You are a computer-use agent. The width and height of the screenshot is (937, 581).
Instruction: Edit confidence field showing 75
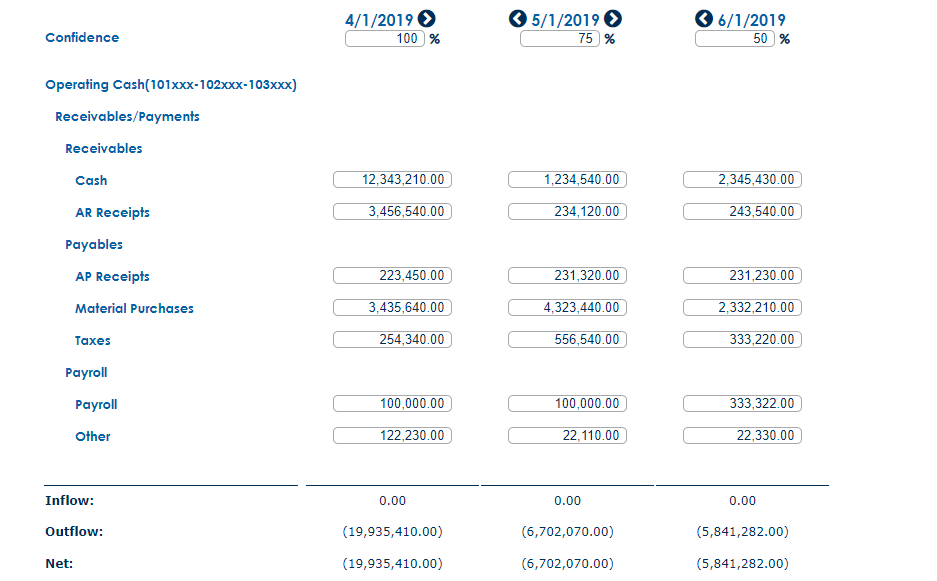click(560, 39)
